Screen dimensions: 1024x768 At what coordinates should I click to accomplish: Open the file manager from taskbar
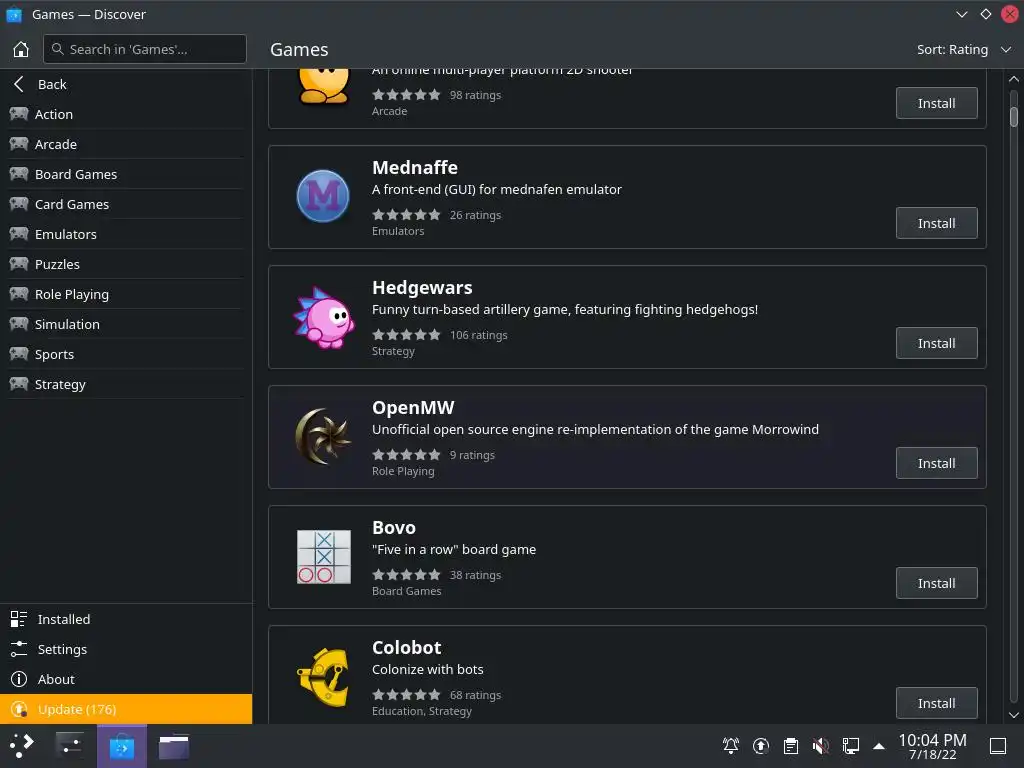pyautogui.click(x=174, y=746)
